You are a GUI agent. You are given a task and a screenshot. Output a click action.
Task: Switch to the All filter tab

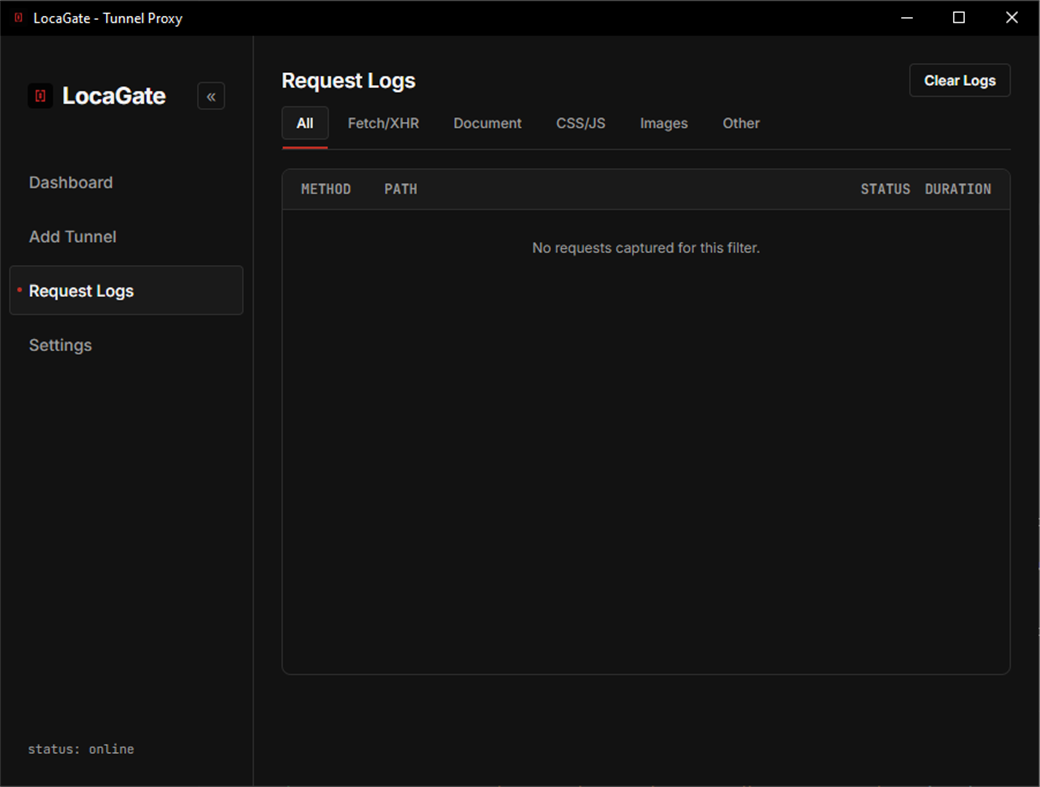[305, 123]
